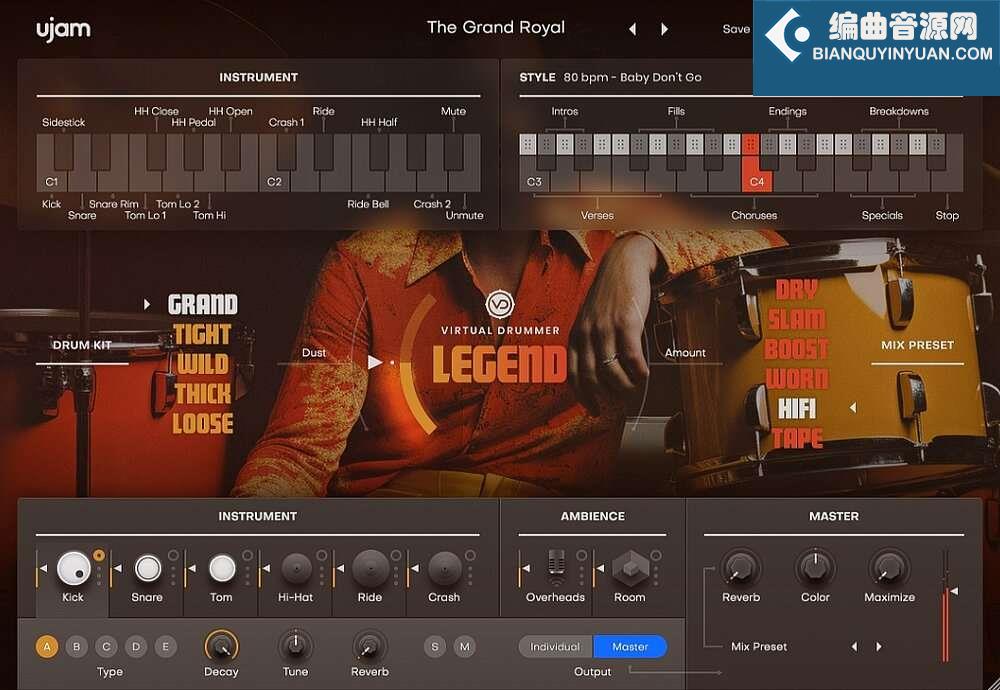Click the Overheads microphone icon
This screenshot has height=690, width=1000.
coord(556,568)
